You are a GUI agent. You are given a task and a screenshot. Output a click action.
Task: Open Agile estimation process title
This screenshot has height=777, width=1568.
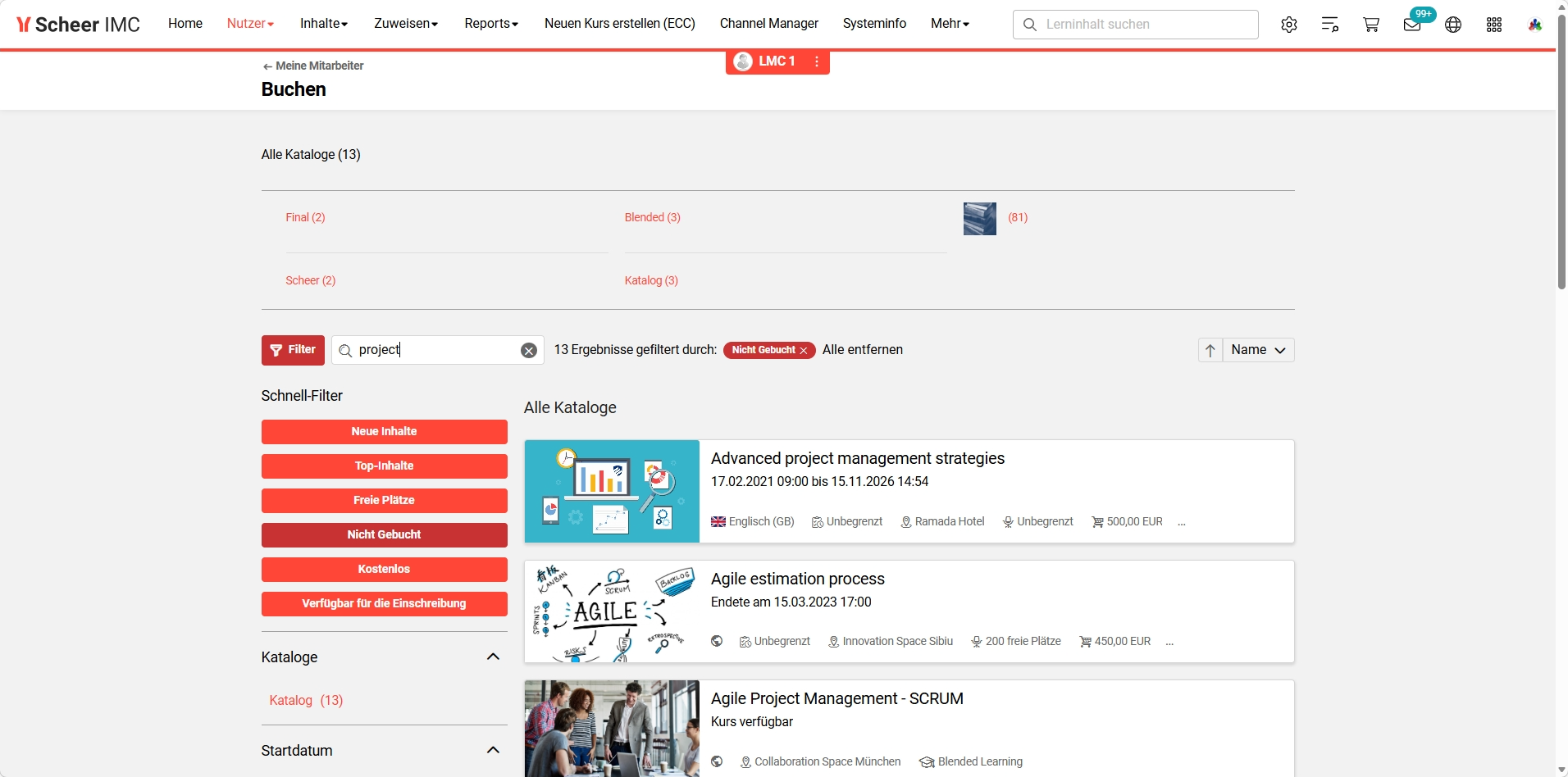798,579
